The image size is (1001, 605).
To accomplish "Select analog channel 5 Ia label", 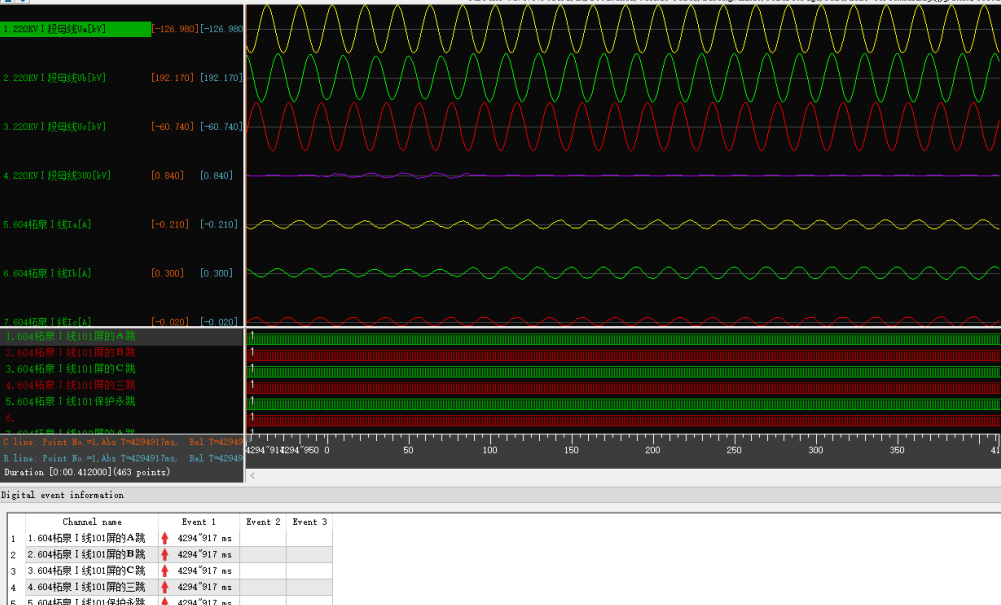I will tap(48, 225).
